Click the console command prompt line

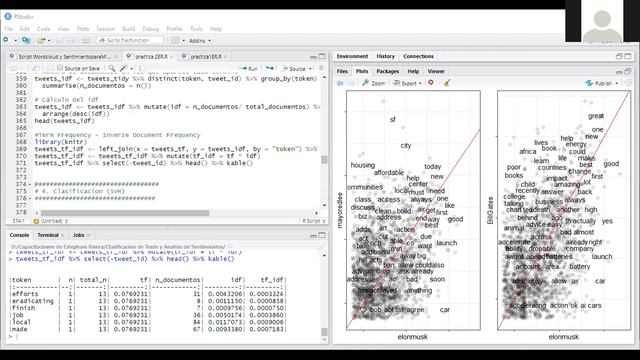(163, 336)
